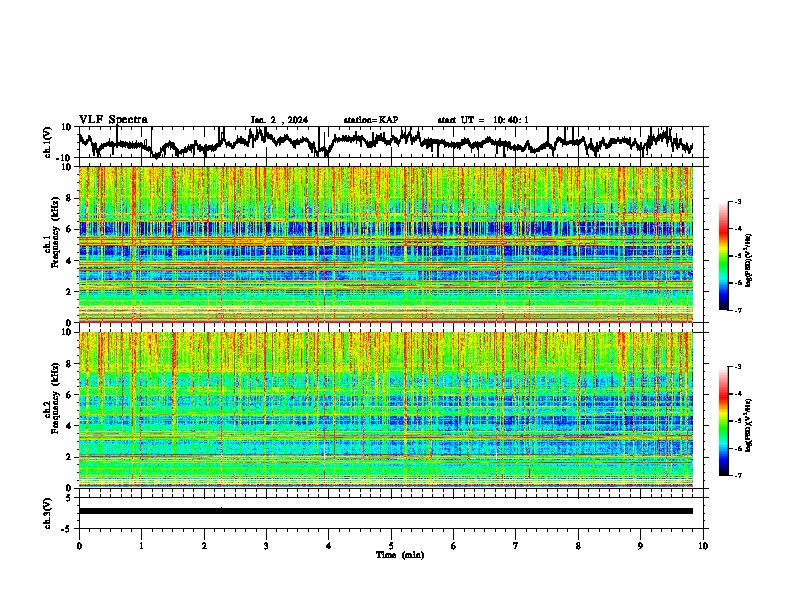The height and width of the screenshot is (612, 792).
Task: Click the "5" tick on the ch.3(V) axis
Action: 70,498
